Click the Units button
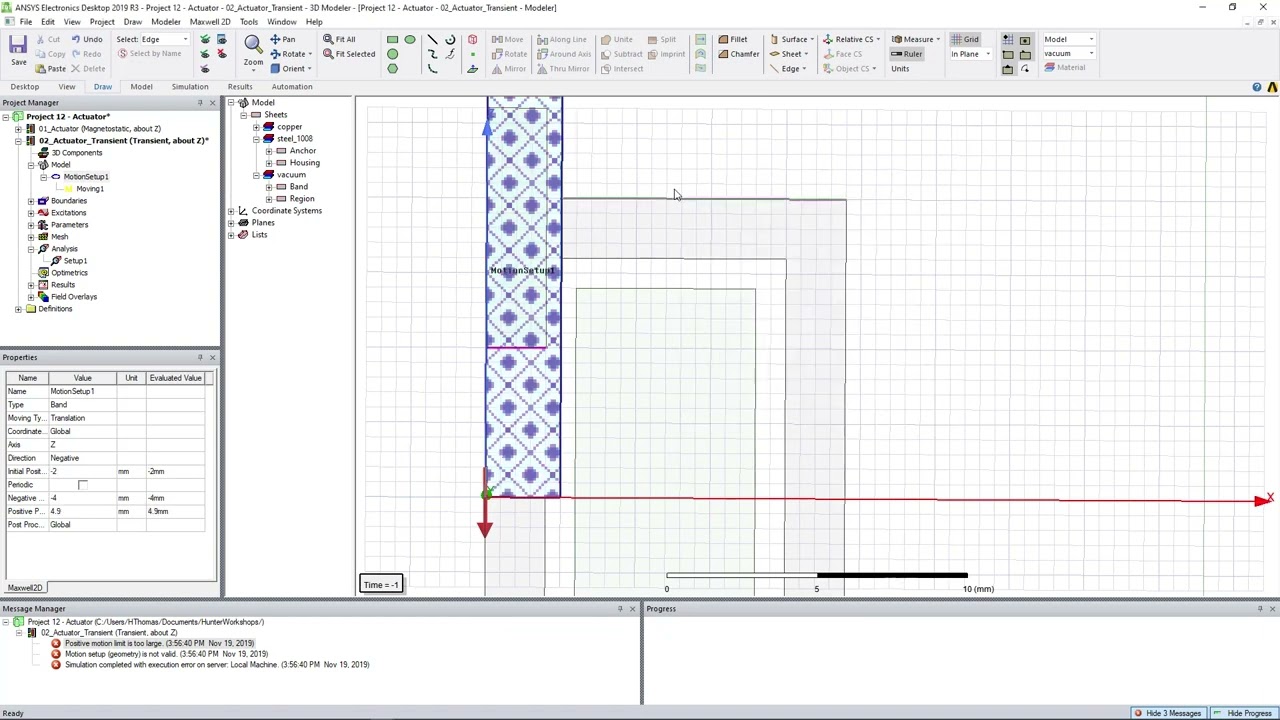This screenshot has height=720, width=1280. click(x=900, y=69)
